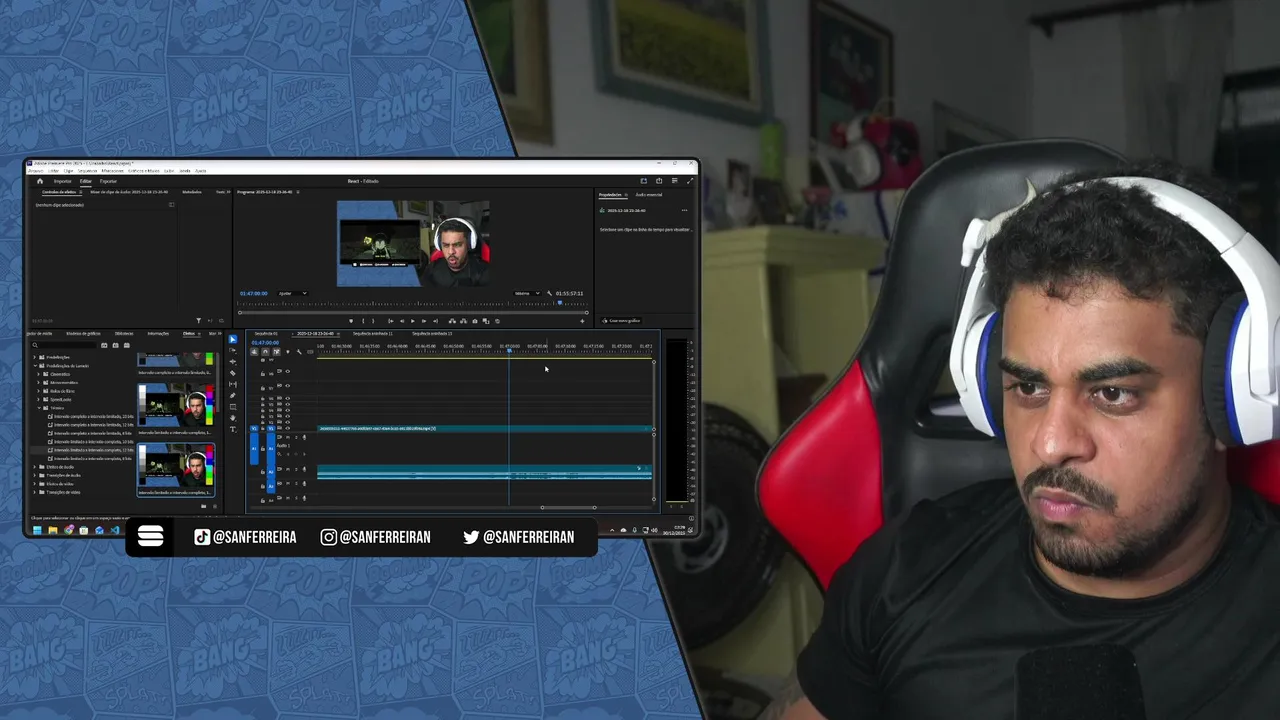Click YUV Effects filter icon in Effects panel
This screenshot has height=720, width=1280.
(x=127, y=345)
